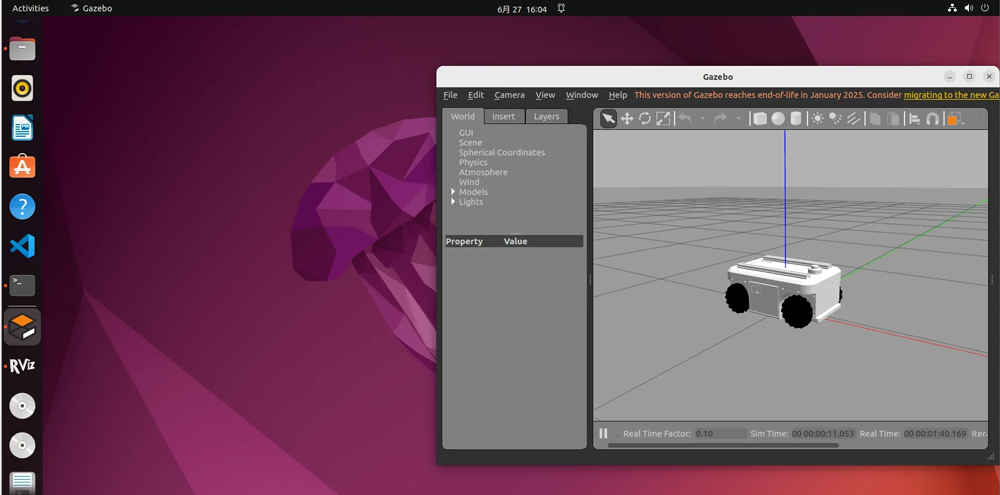Open the Camera menu

tap(510, 95)
